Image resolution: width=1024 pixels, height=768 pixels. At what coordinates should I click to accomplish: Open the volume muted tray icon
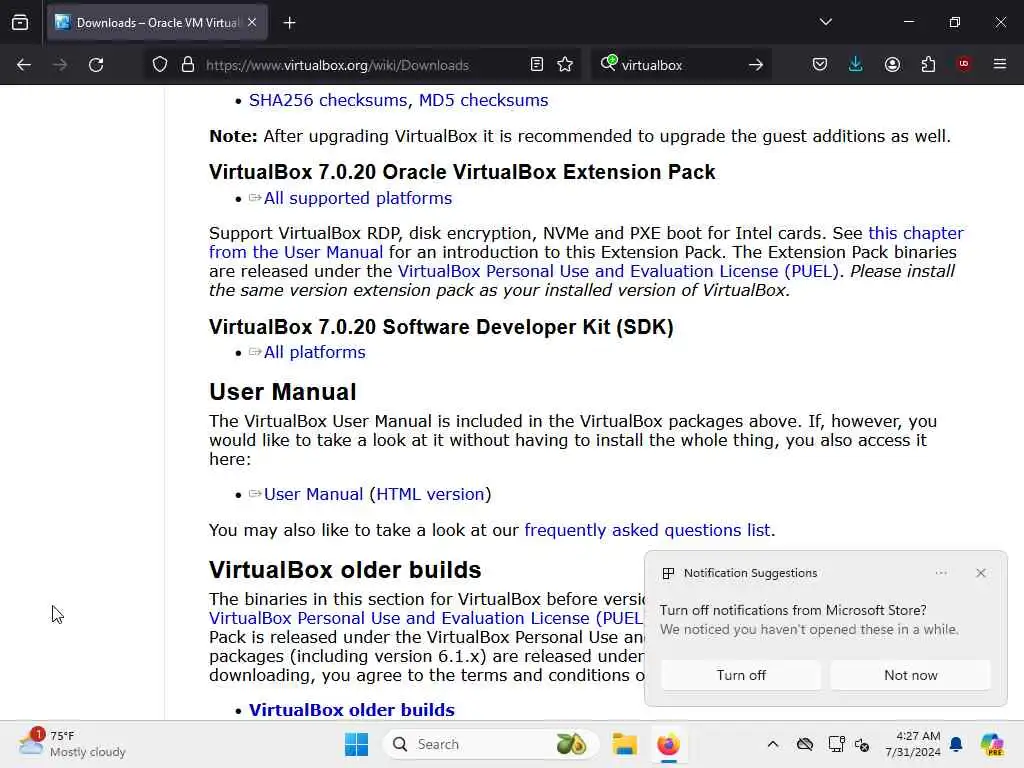pyautogui.click(x=862, y=744)
